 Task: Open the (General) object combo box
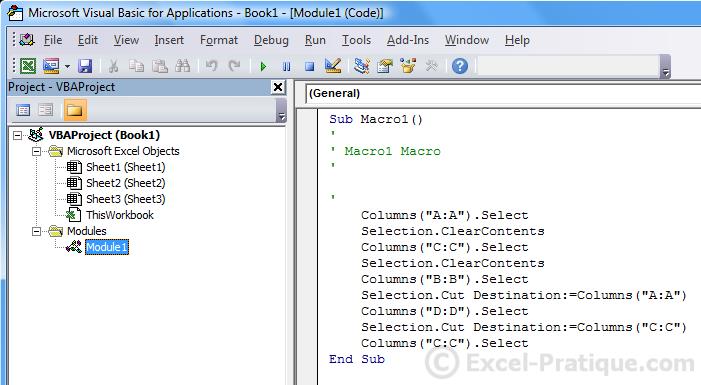coord(503,93)
